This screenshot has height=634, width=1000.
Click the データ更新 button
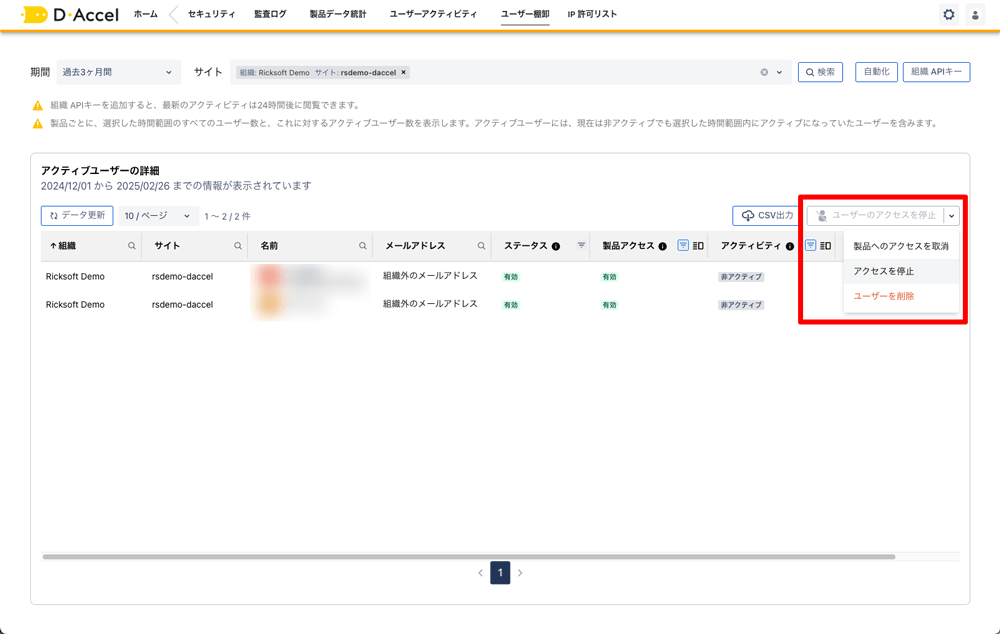tap(77, 216)
